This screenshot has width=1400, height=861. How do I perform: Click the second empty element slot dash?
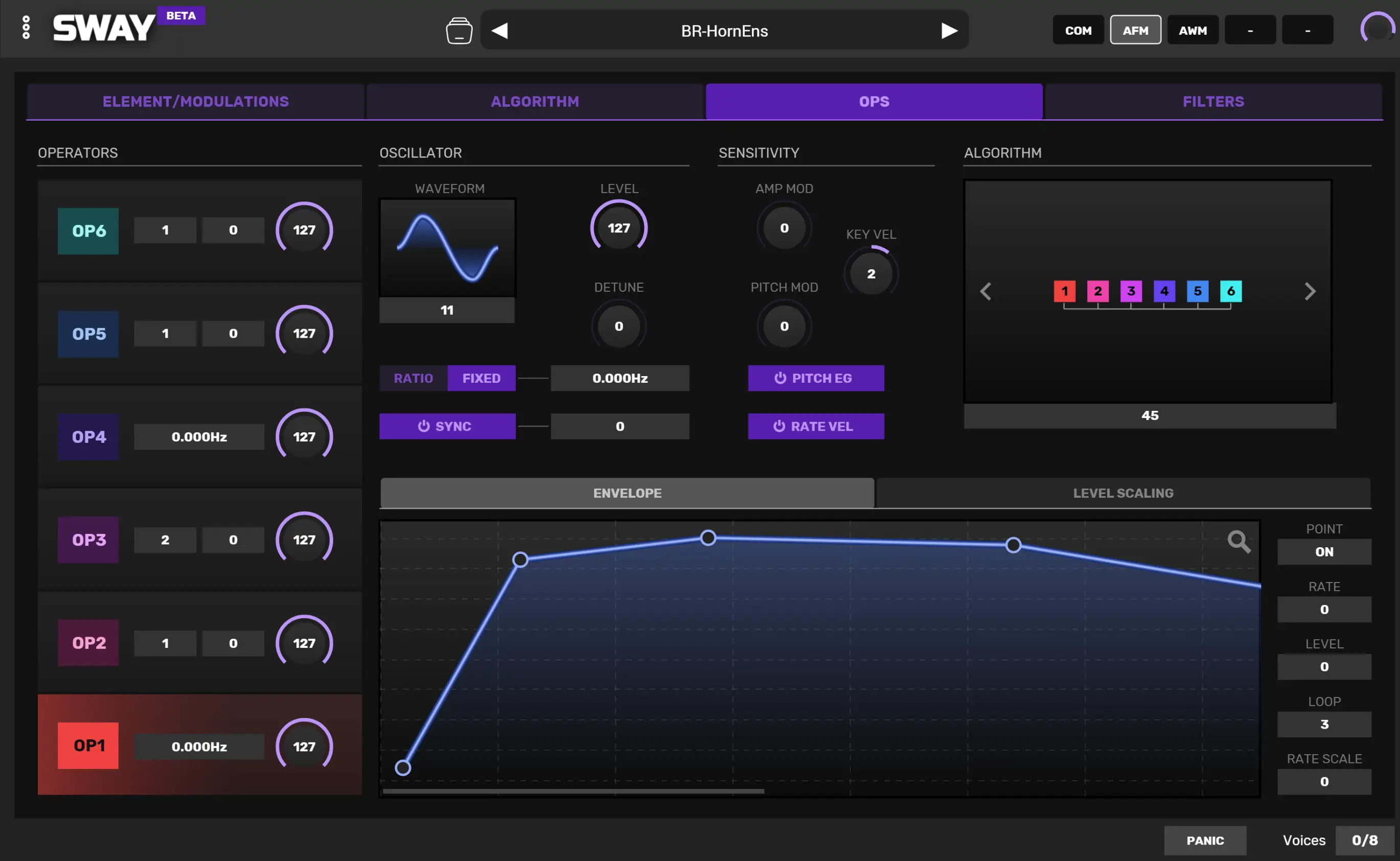(1307, 30)
